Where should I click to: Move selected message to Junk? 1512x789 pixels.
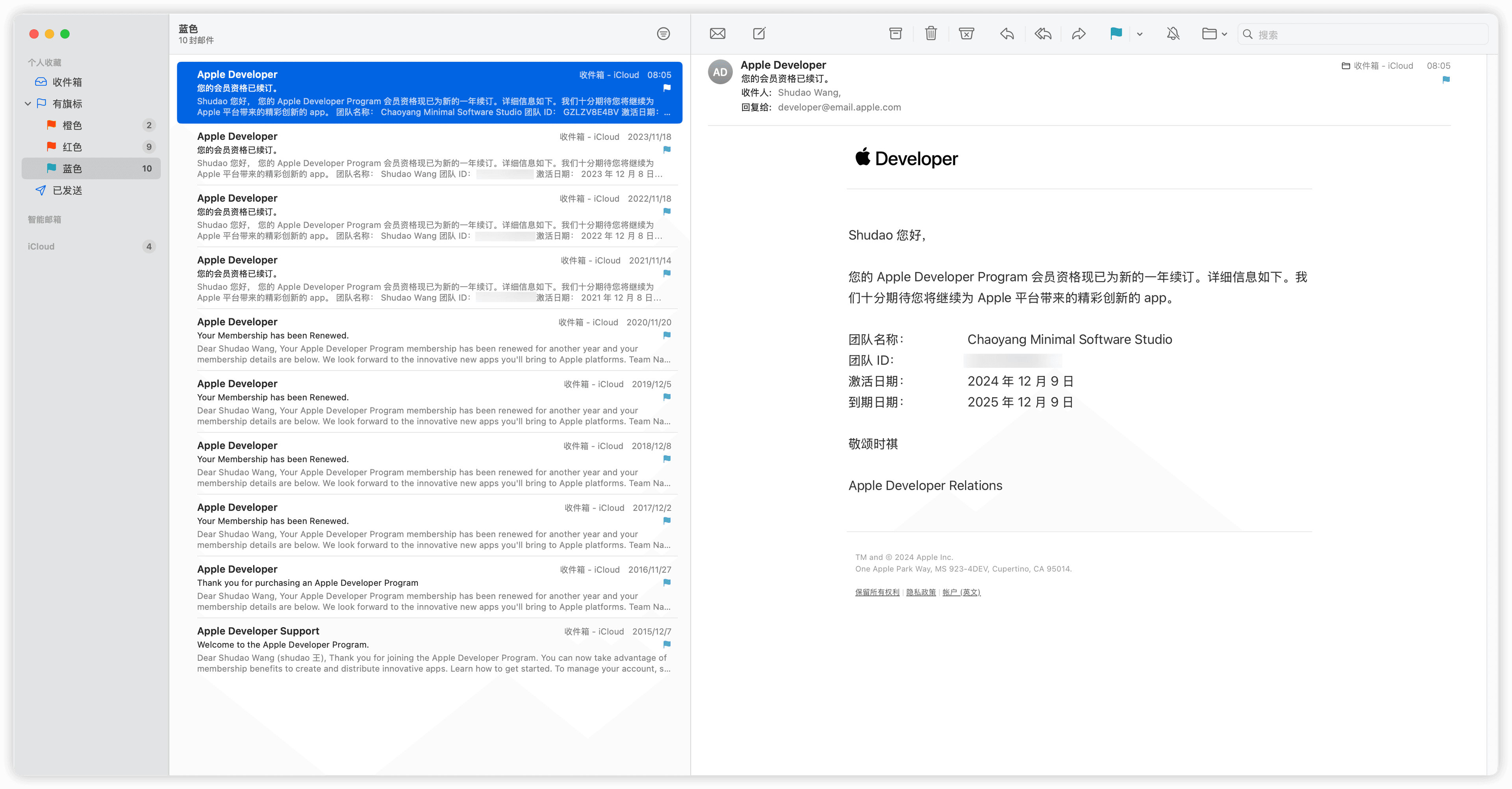pos(966,33)
